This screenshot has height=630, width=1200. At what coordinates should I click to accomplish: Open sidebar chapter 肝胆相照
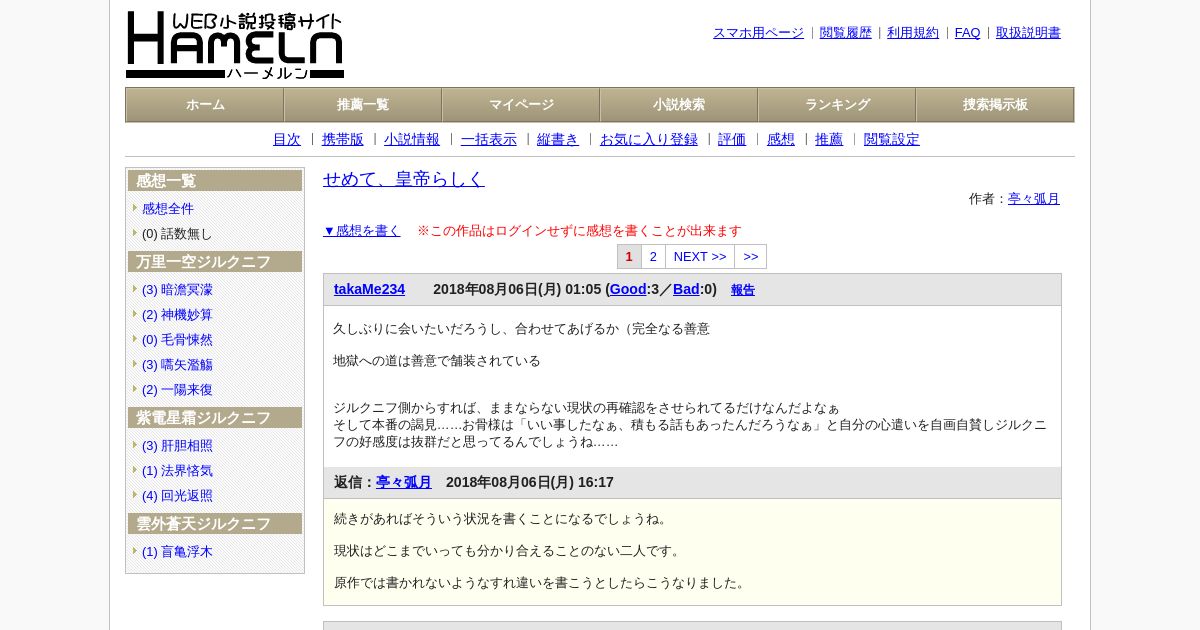click(x=177, y=446)
